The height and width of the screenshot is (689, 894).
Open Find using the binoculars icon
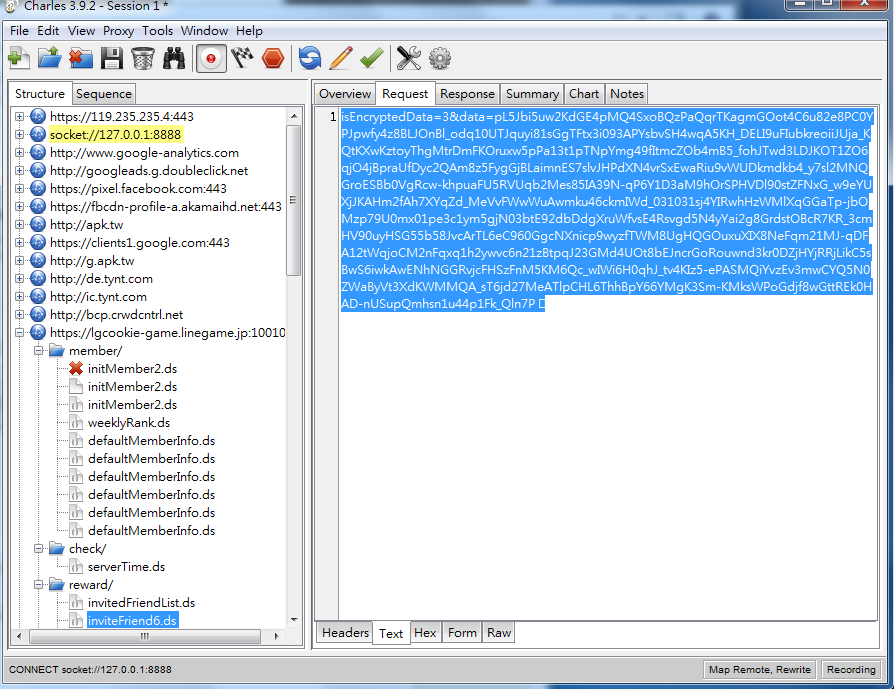click(x=173, y=59)
